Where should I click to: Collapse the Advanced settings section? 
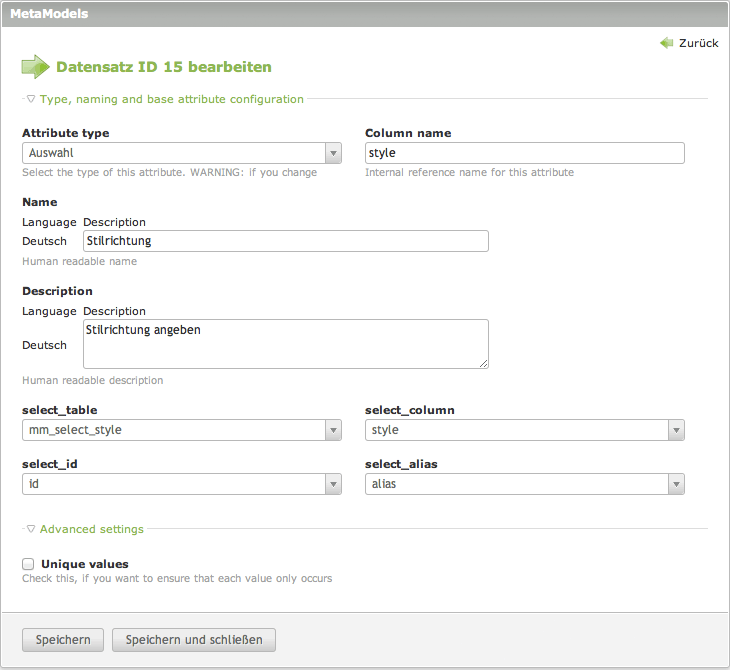tap(91, 529)
